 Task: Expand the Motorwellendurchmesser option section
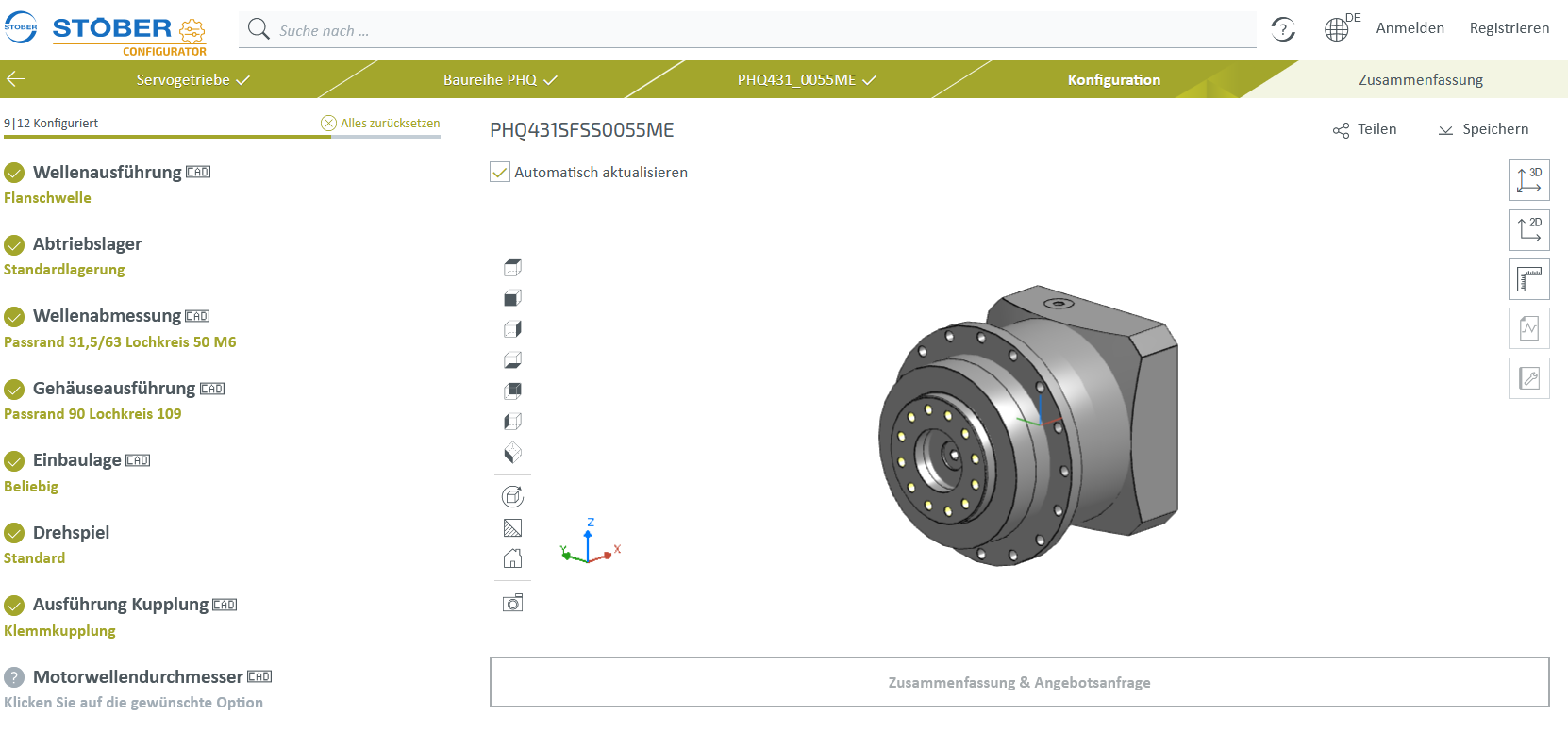click(138, 677)
